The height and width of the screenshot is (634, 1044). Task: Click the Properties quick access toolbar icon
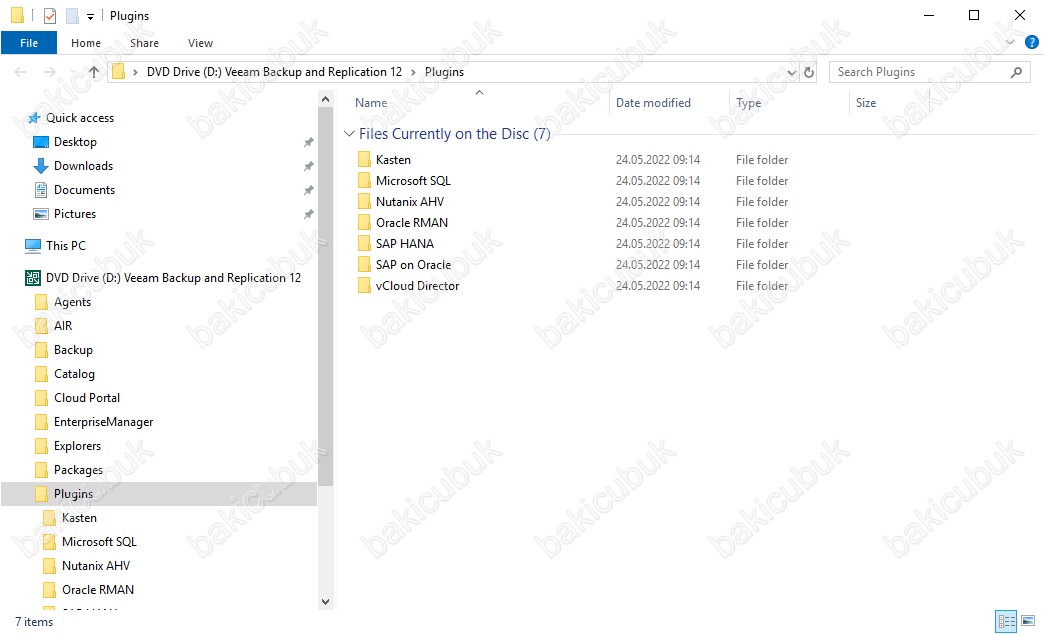click(x=50, y=15)
